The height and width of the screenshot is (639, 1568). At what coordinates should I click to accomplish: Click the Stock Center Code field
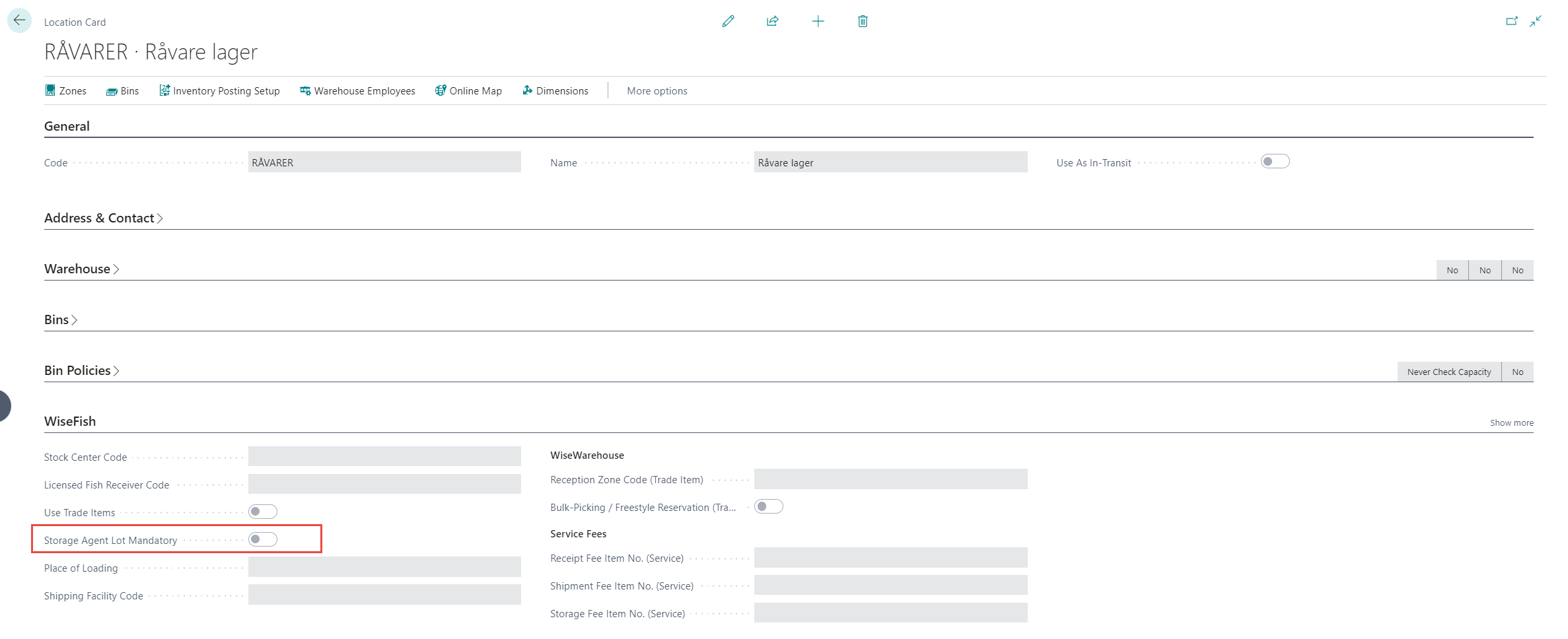384,456
